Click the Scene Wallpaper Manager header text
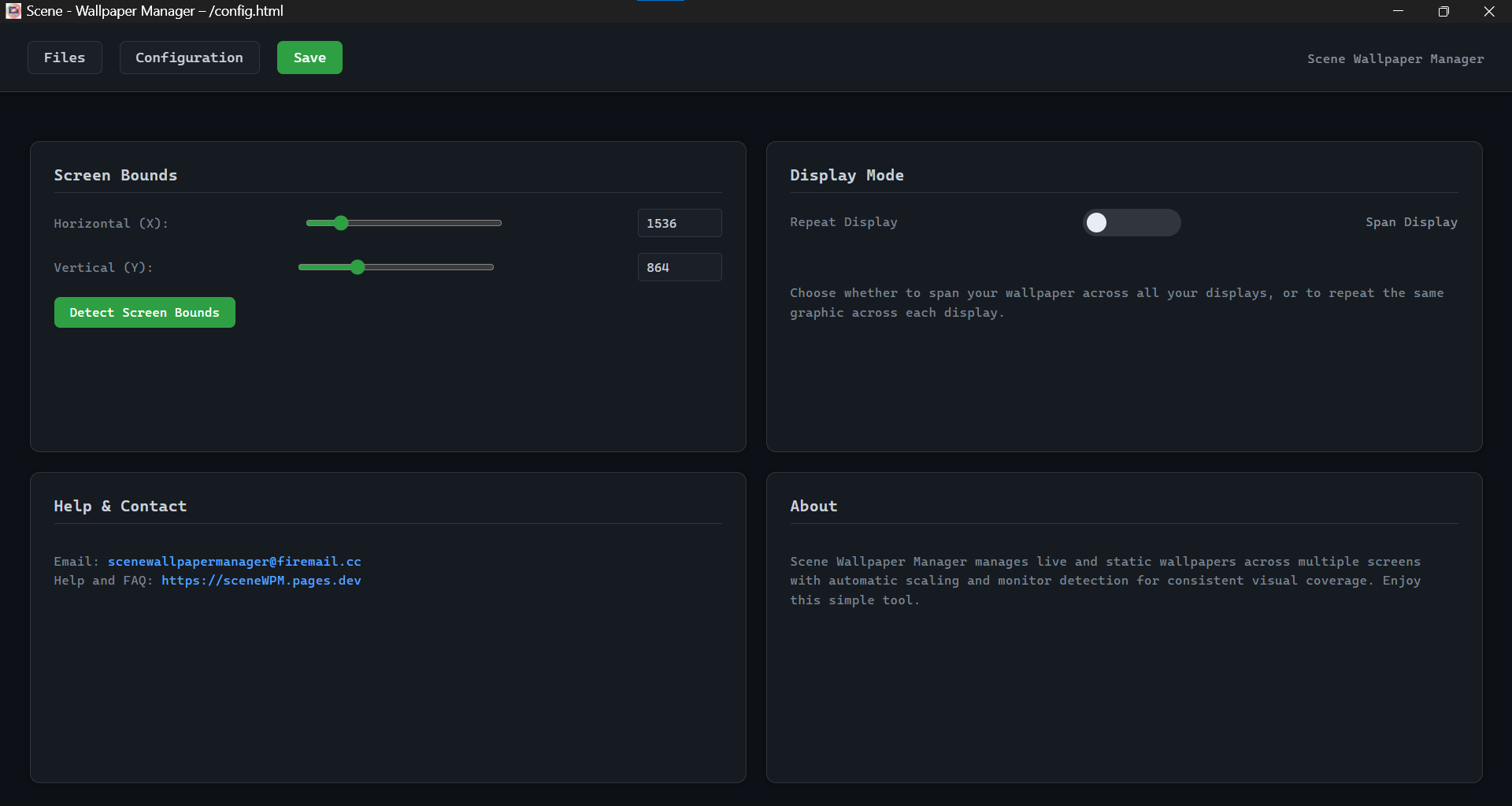Viewport: 1512px width, 806px height. 1395,58
